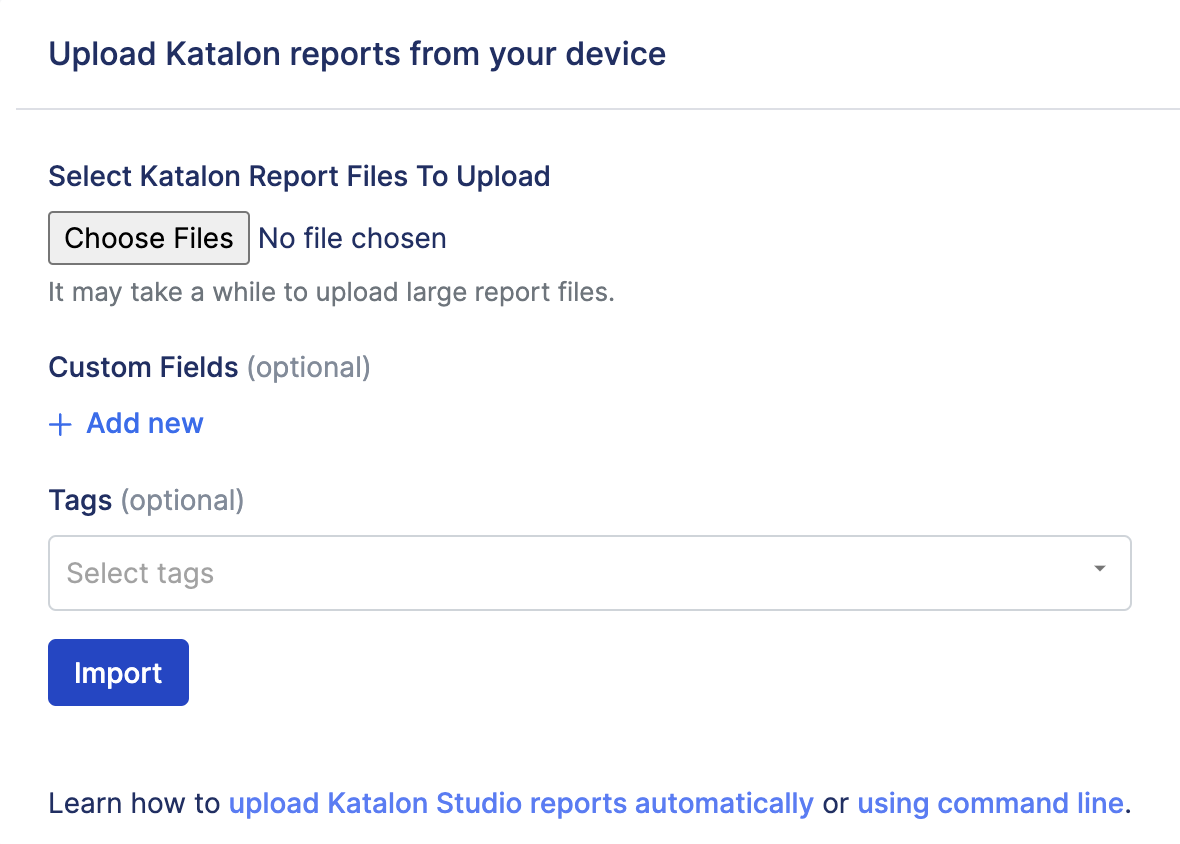Click the Upload Katalon reports heading
Image resolution: width=1180 pixels, height=844 pixels.
pyautogui.click(x=357, y=54)
